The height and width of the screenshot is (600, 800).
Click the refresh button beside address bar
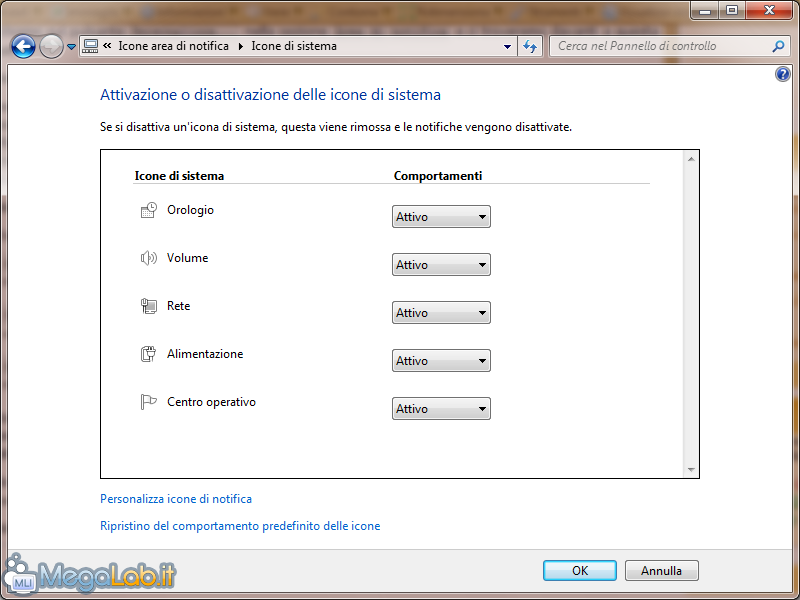coord(530,46)
